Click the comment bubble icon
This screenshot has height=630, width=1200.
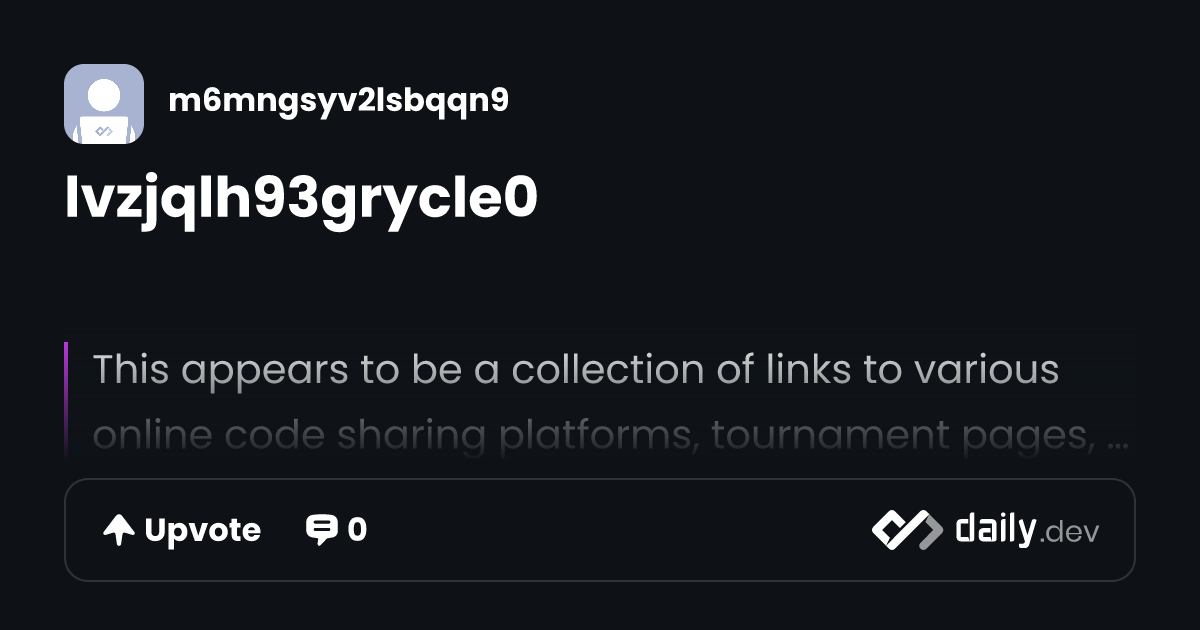[x=321, y=529]
